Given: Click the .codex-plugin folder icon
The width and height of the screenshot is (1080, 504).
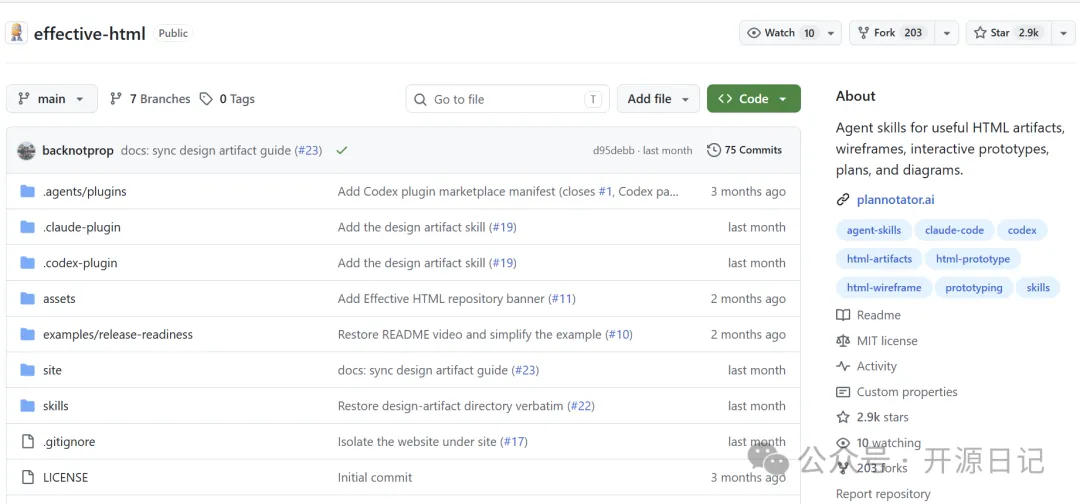Looking at the screenshot, I should 28,263.
